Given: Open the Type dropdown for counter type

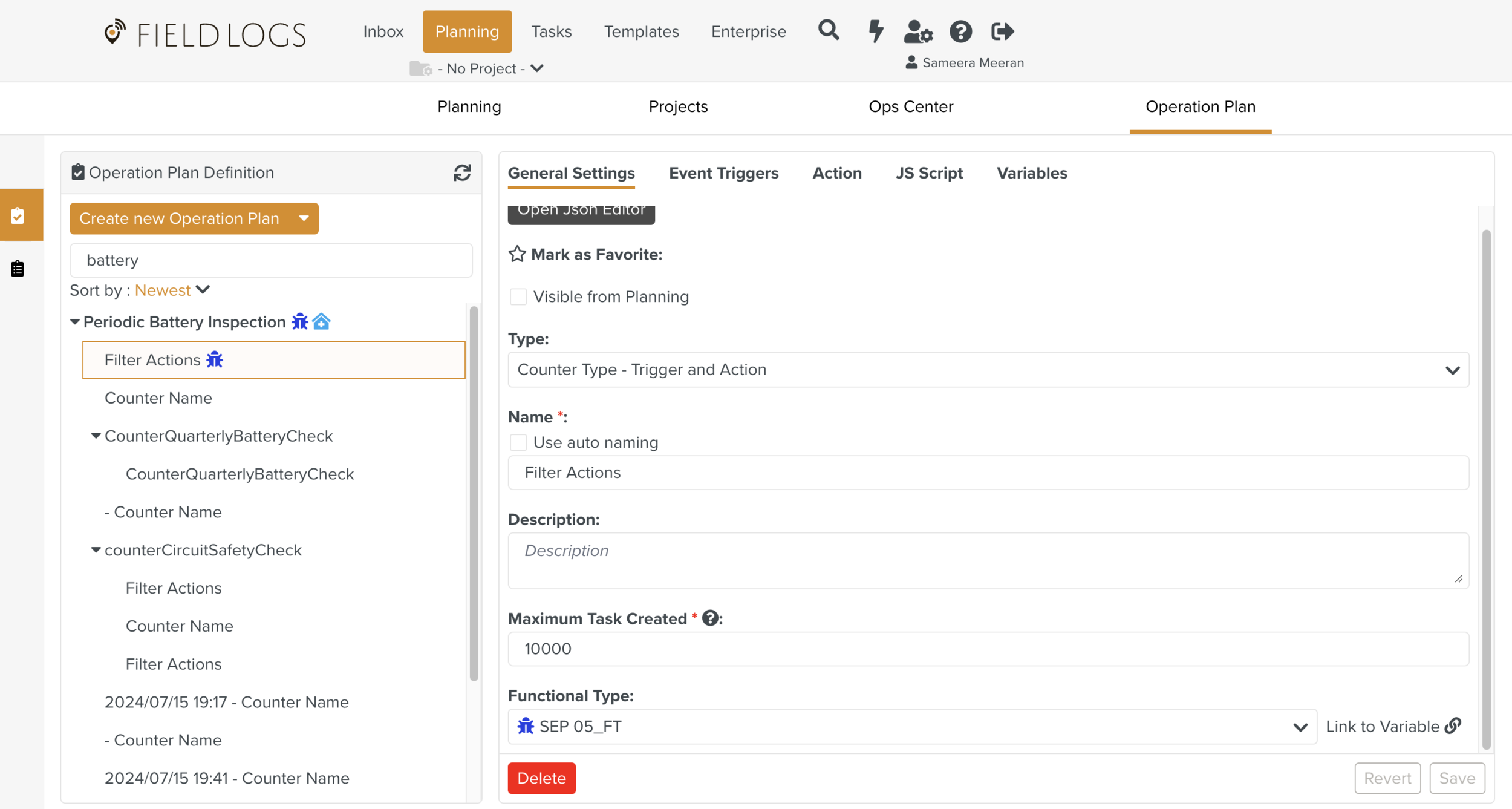Looking at the screenshot, I should click(988, 370).
